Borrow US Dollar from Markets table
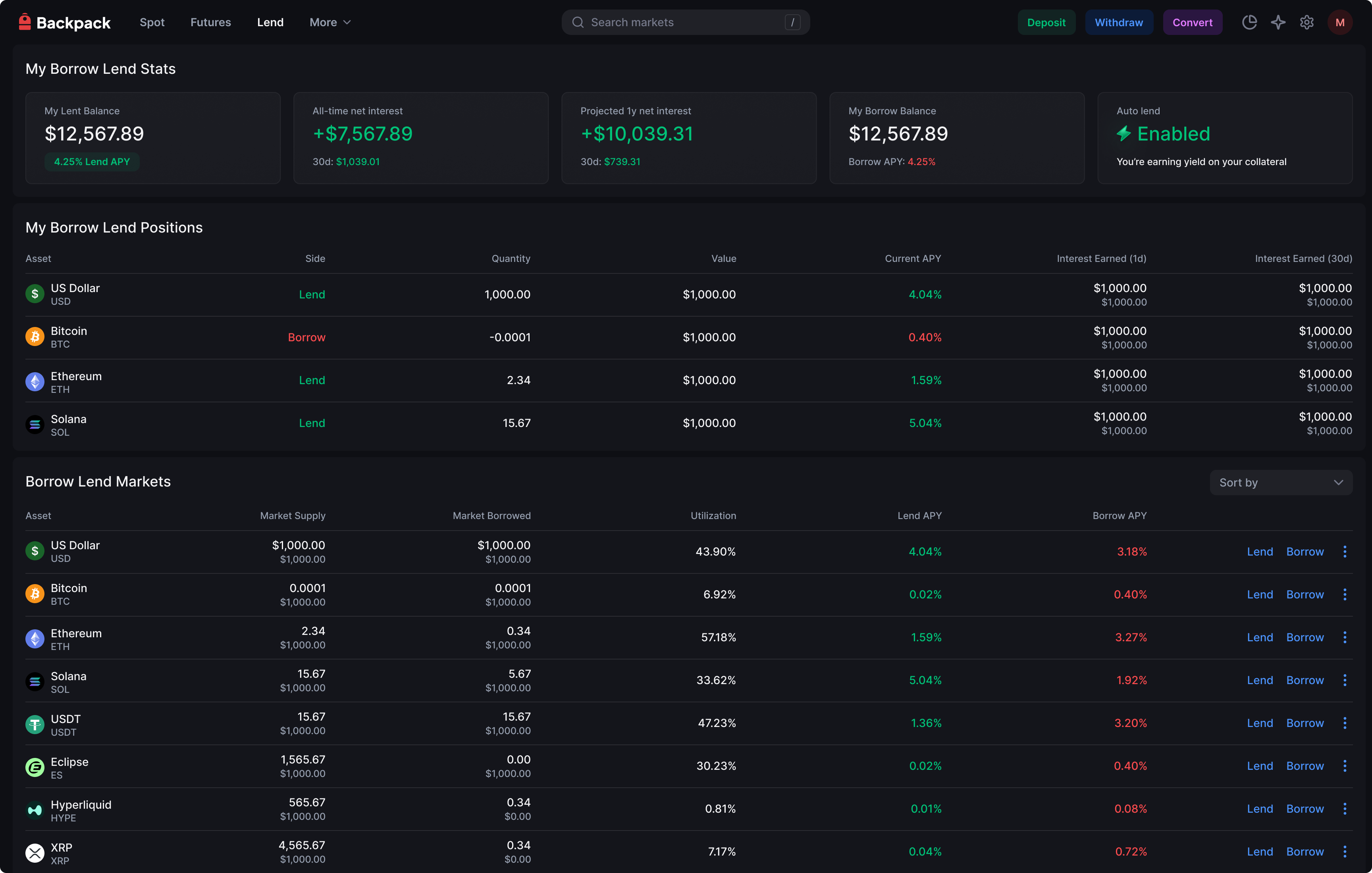Viewport: 1372px width, 873px height. (x=1305, y=551)
